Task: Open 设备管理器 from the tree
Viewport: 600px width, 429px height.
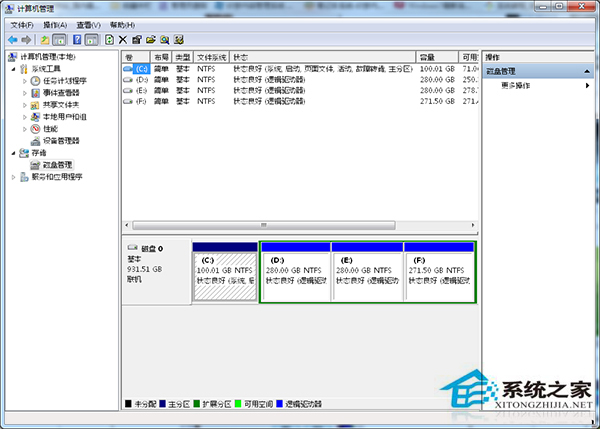Action: tap(61, 141)
